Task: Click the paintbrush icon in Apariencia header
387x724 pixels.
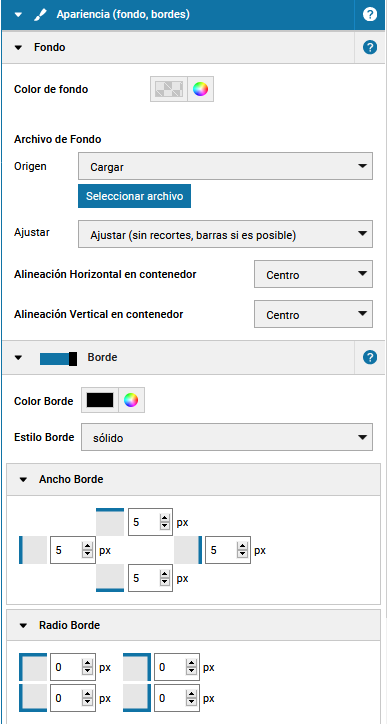Action: point(41,15)
